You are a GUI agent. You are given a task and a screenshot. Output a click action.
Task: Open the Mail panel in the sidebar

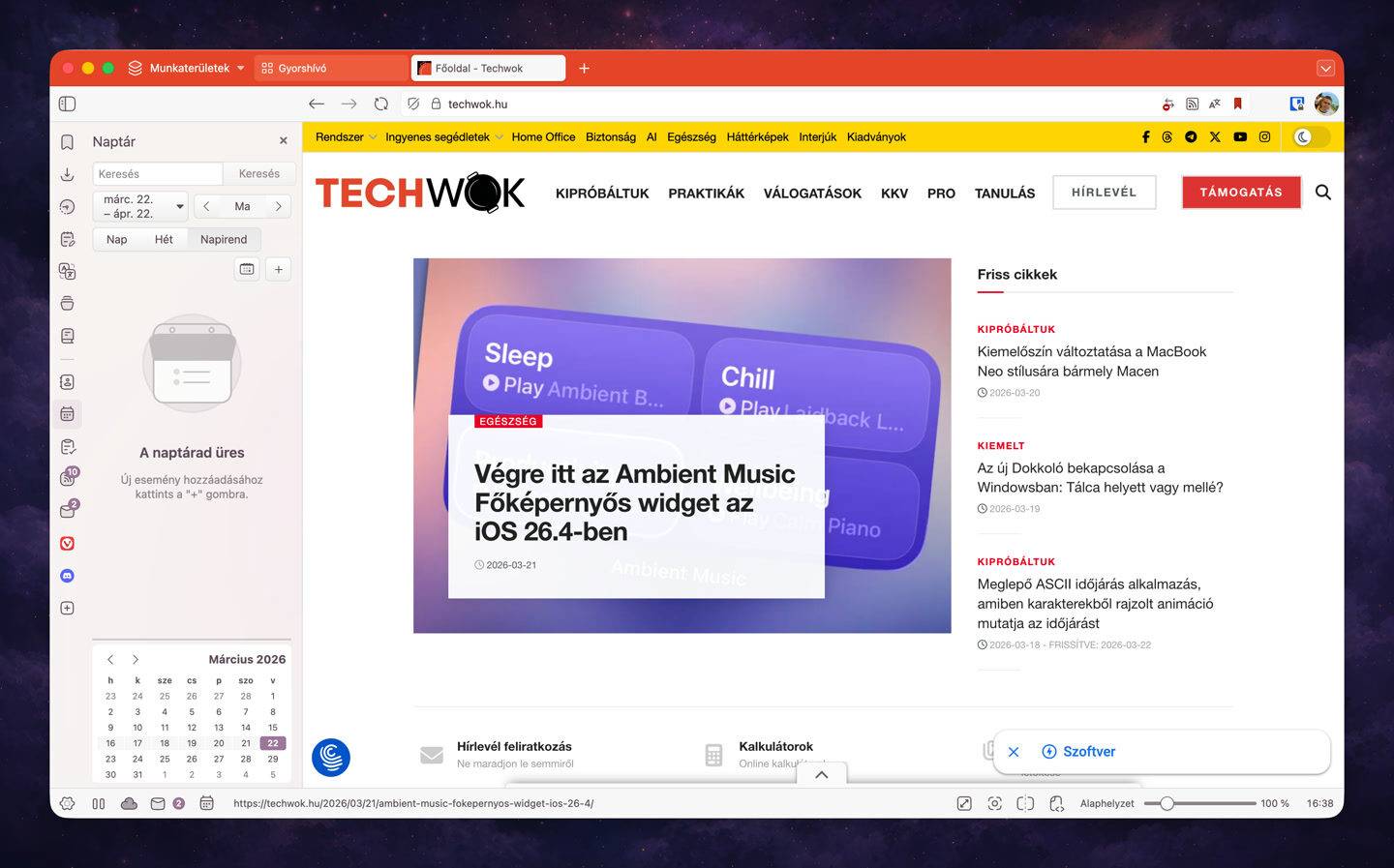click(x=67, y=510)
